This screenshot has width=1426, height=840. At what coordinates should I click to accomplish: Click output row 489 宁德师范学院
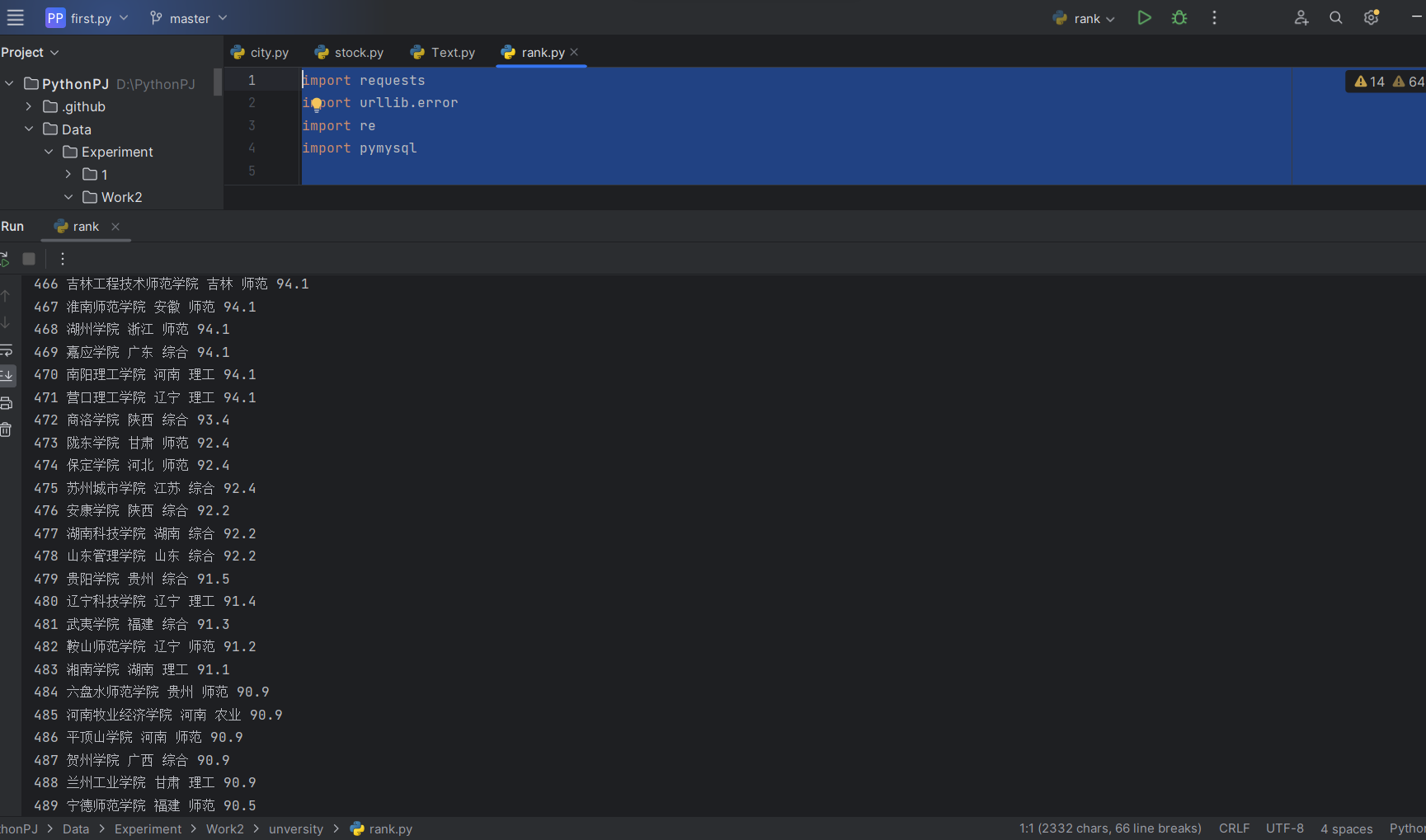pyautogui.click(x=145, y=805)
